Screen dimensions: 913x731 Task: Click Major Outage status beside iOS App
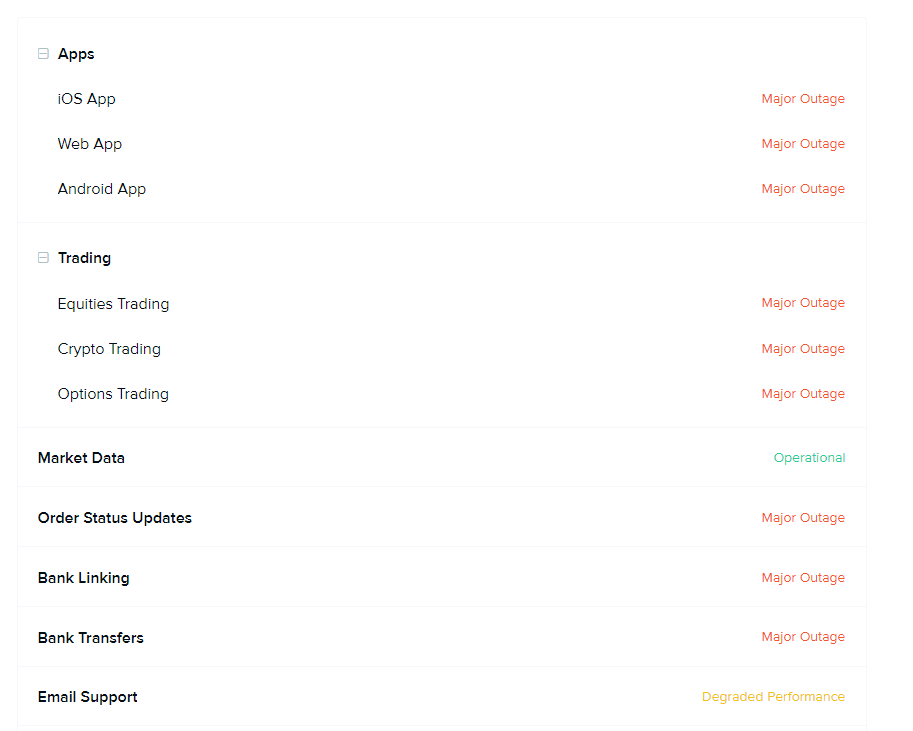(x=803, y=99)
